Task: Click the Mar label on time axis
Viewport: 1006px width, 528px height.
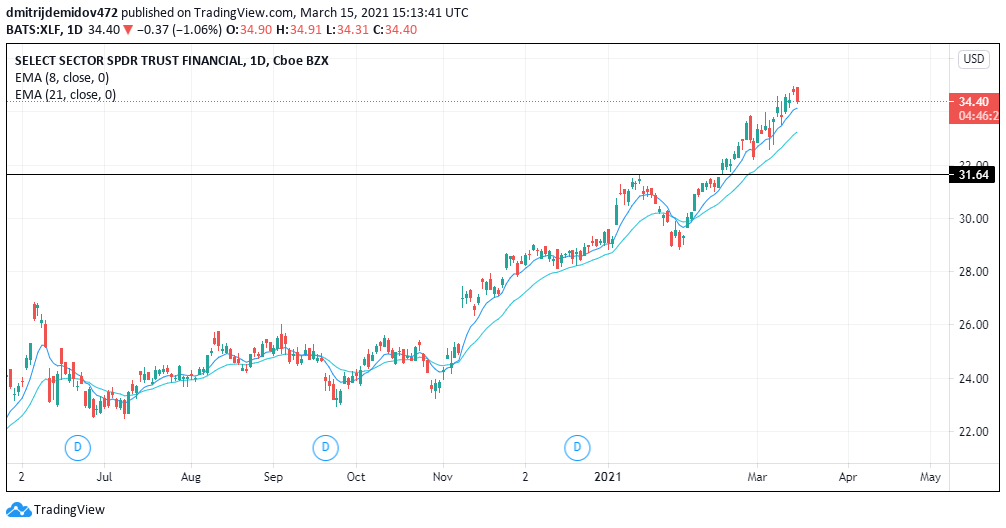Action: coord(757,477)
